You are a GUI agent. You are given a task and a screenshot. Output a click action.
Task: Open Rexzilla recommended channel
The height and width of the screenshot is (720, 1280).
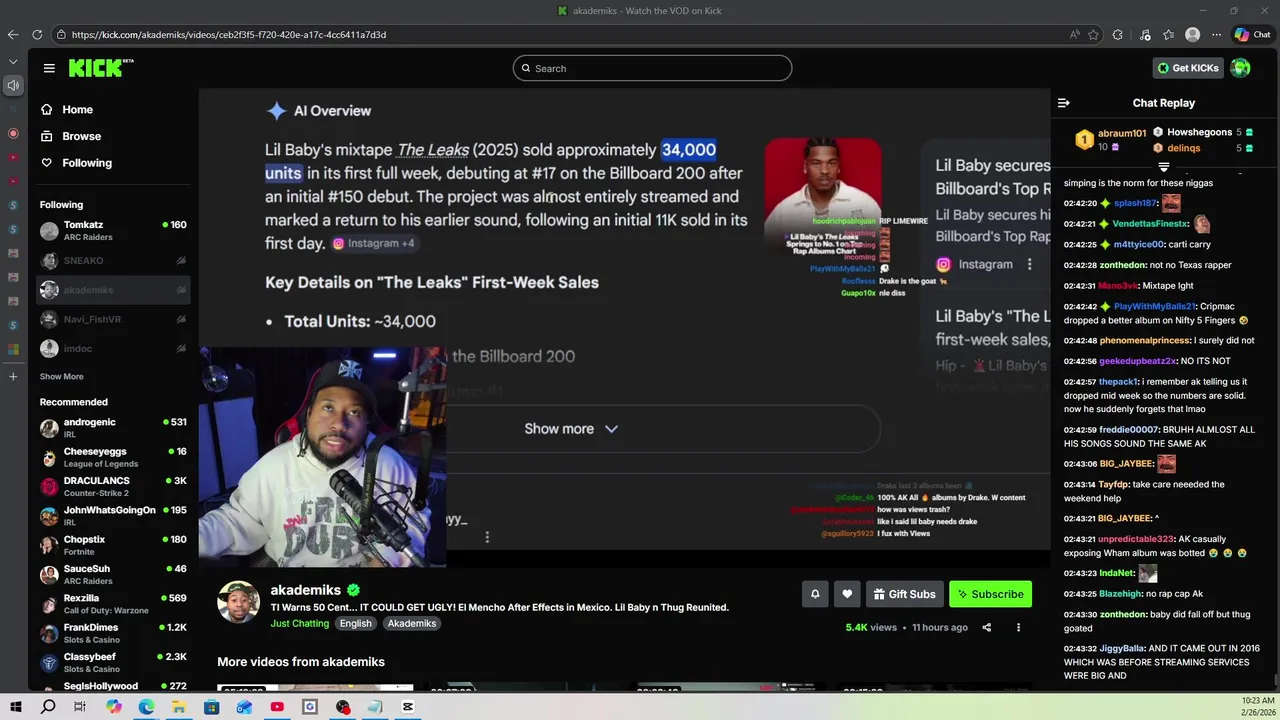pyautogui.click(x=112, y=604)
